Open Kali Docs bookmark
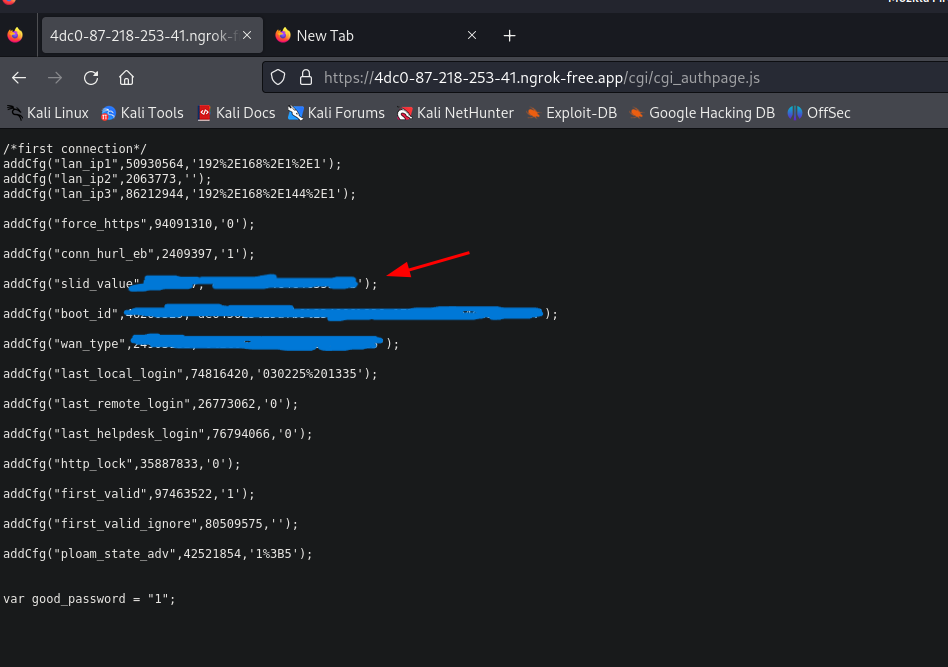The height and width of the screenshot is (667, 948). (x=236, y=113)
